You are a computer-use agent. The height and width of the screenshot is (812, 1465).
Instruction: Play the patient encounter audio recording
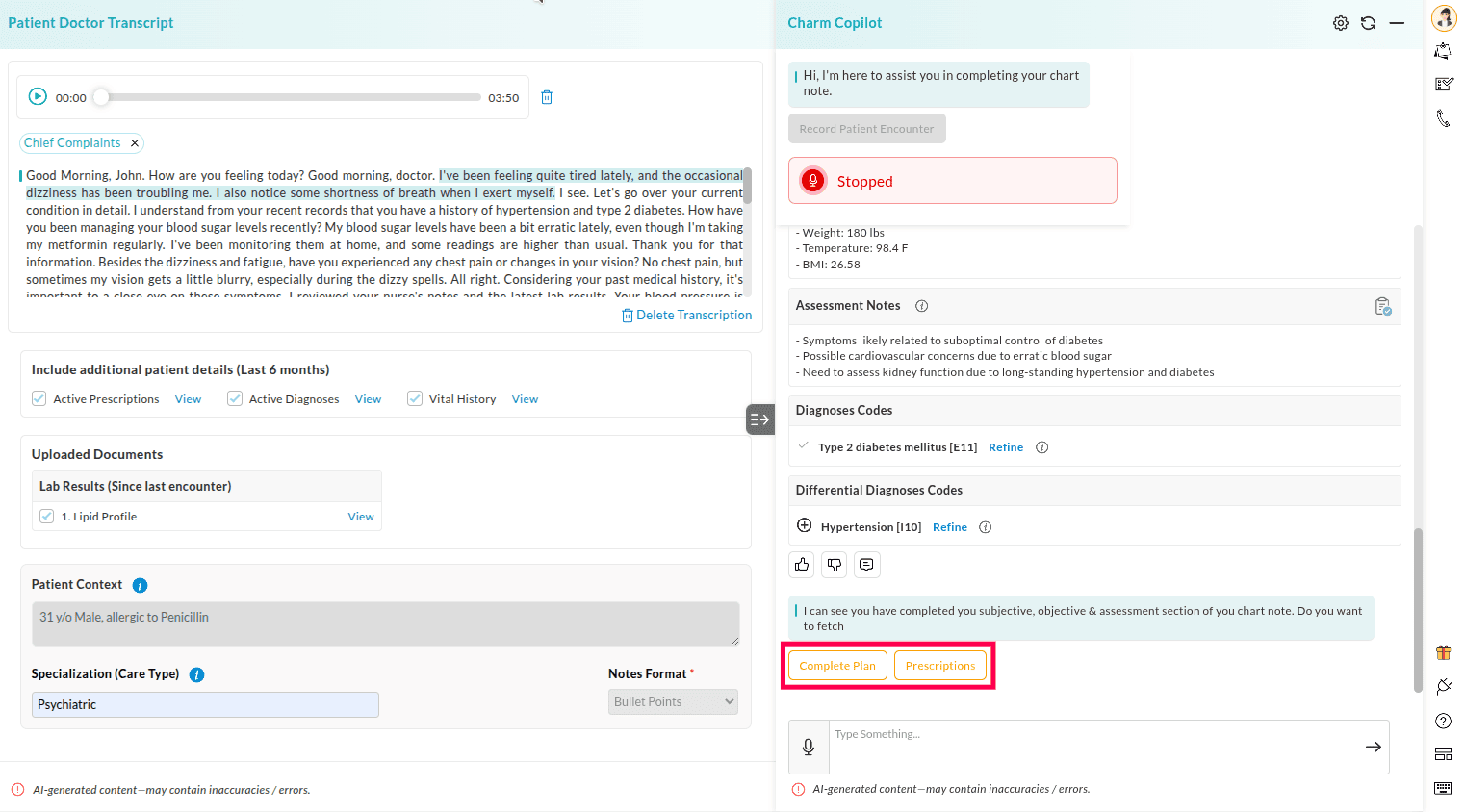(38, 96)
